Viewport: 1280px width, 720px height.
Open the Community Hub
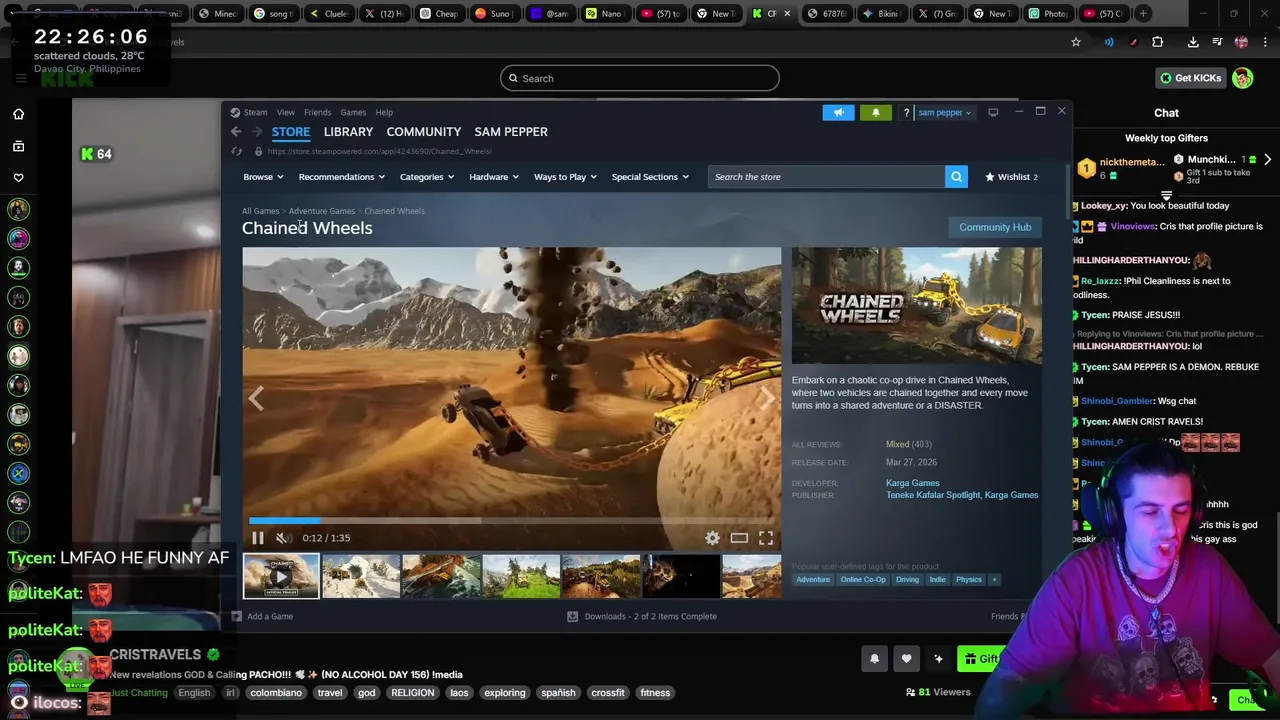point(995,227)
